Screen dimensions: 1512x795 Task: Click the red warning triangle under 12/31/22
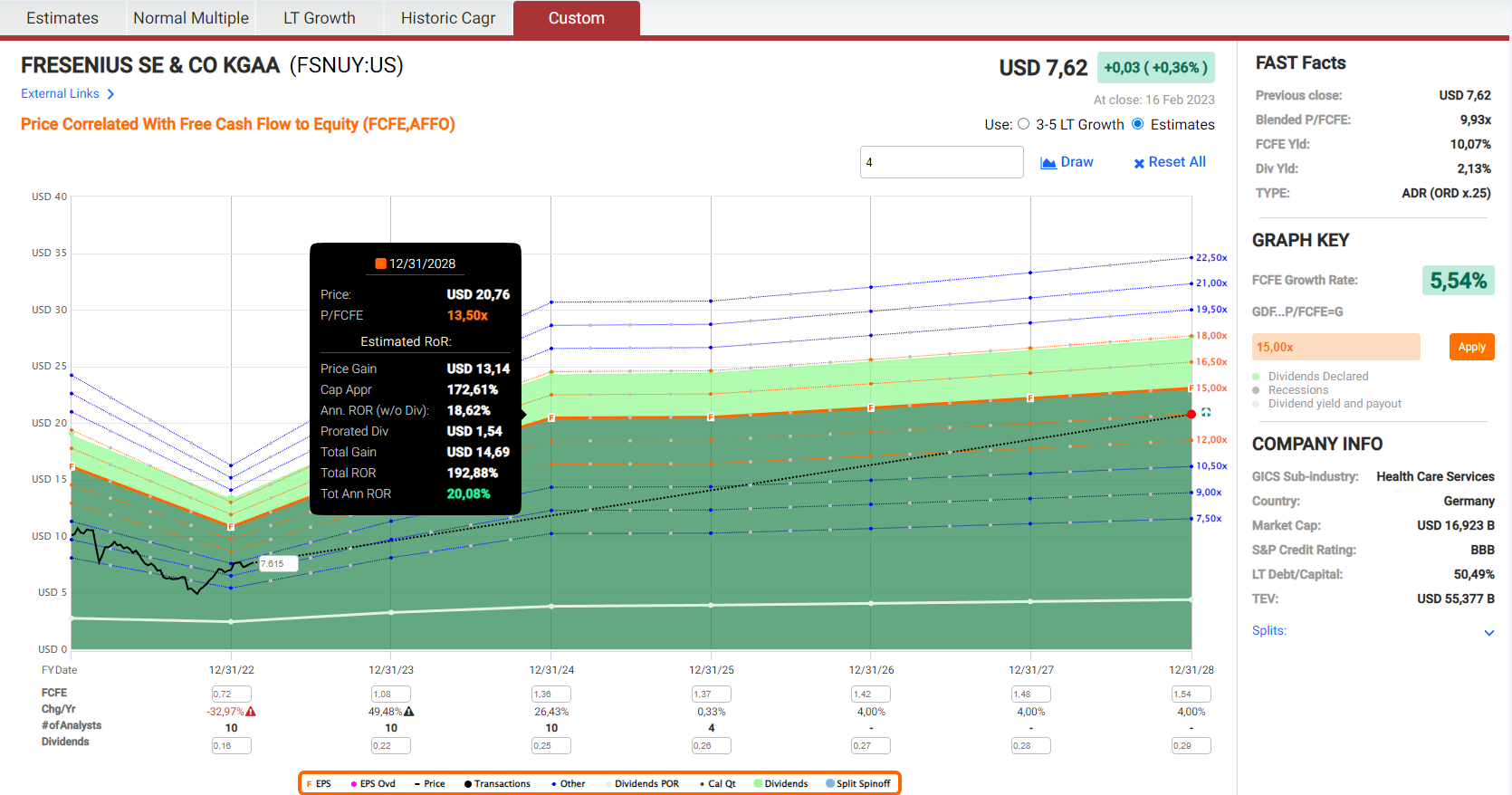pos(251,712)
